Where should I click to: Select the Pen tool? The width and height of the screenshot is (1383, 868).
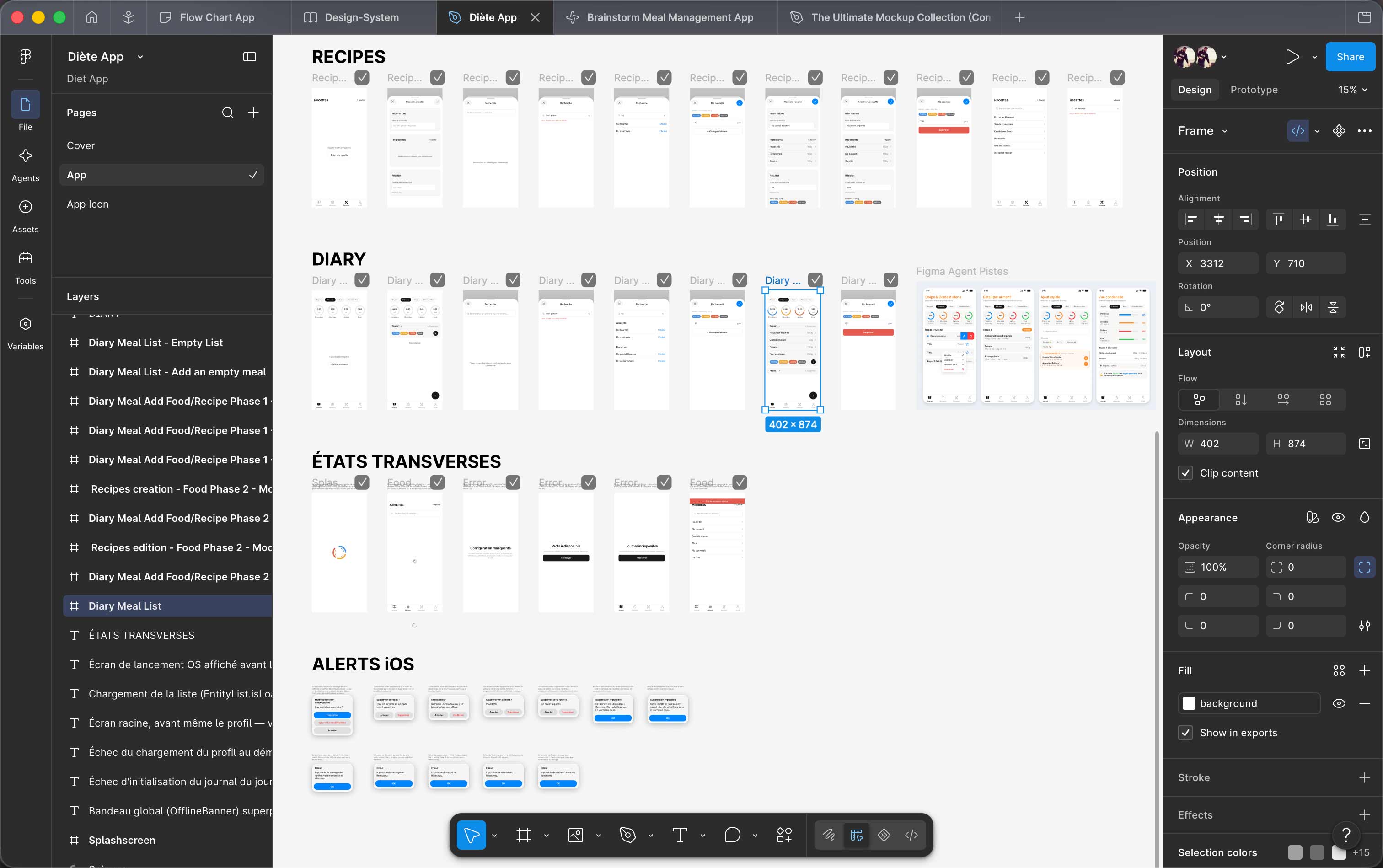[627, 835]
